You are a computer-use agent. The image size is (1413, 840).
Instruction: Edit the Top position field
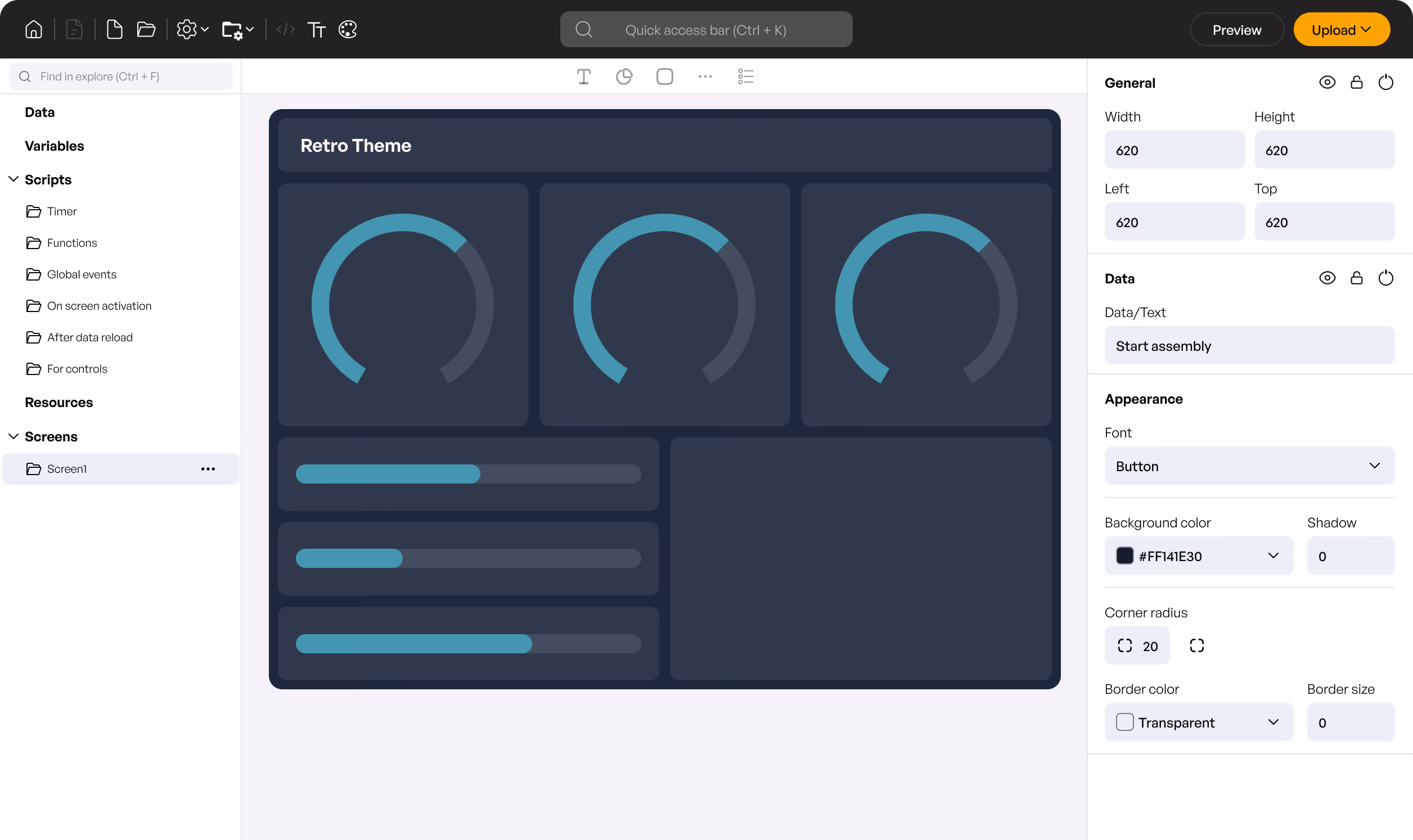pos(1324,222)
